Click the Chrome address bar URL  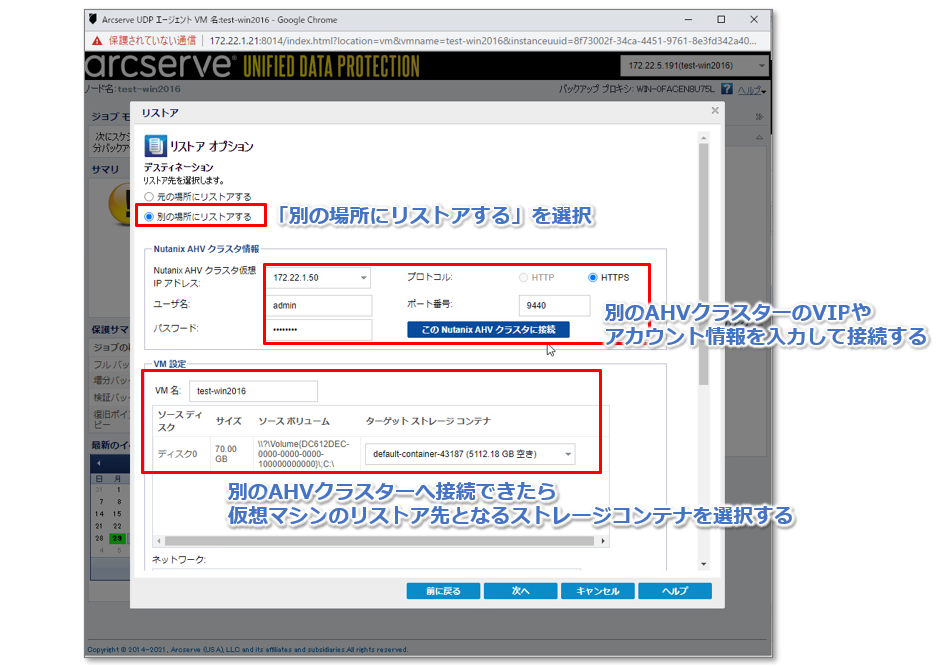[483, 41]
